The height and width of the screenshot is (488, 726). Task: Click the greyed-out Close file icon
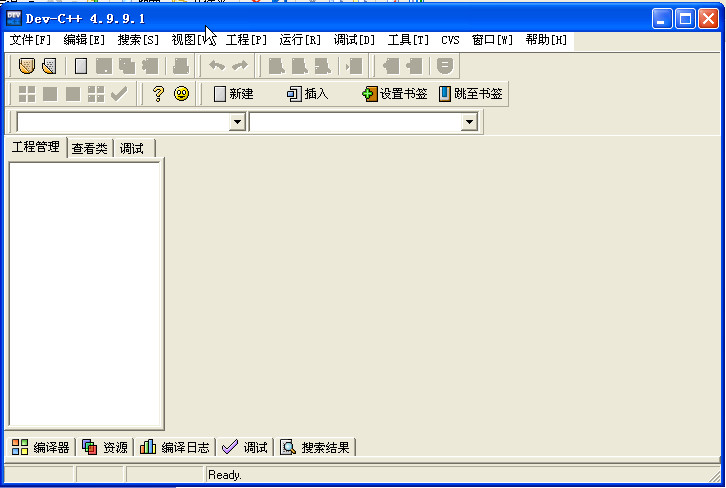[150, 66]
